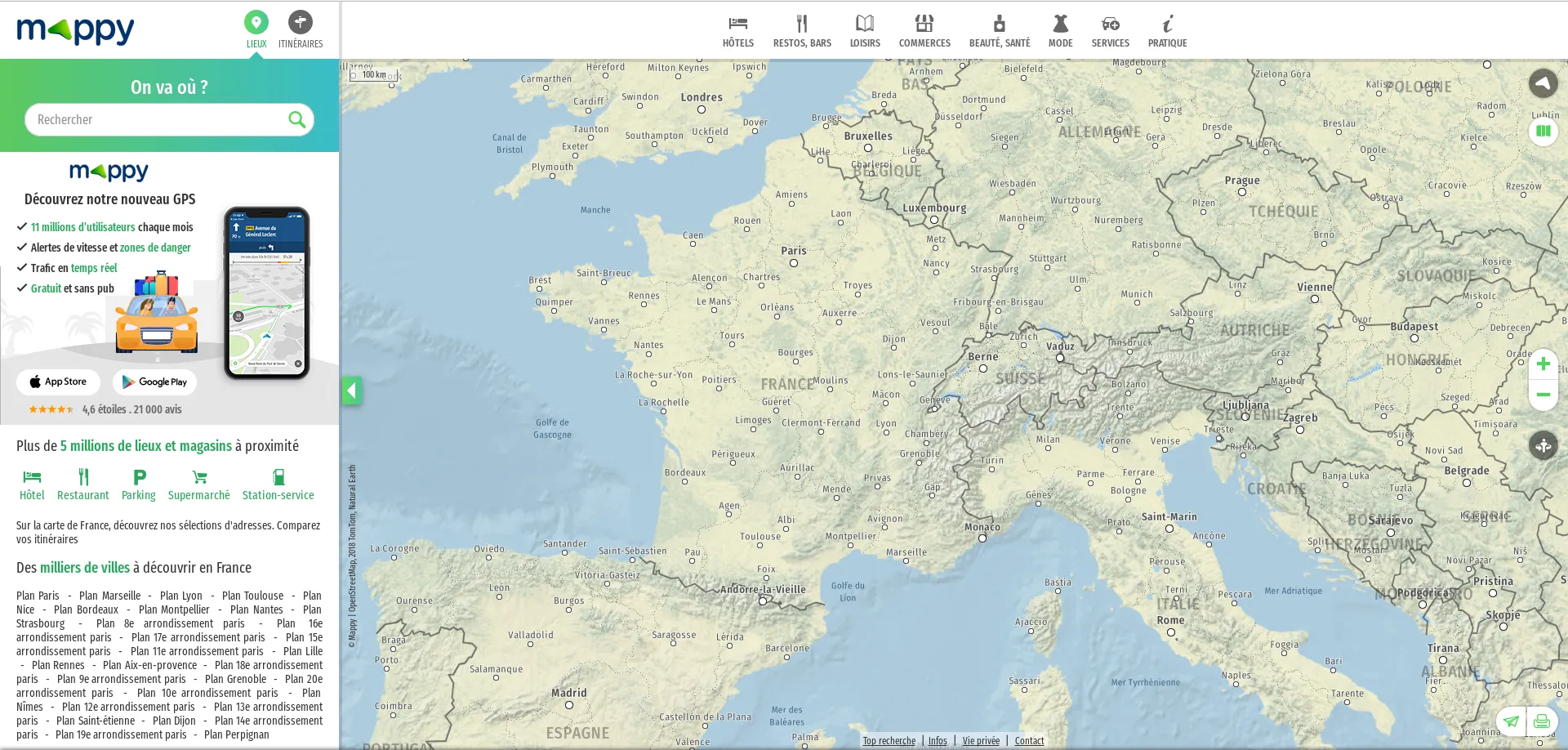The height and width of the screenshot is (750, 1568).
Task: Activate the pegman street-level control
Action: pyautogui.click(x=1543, y=446)
